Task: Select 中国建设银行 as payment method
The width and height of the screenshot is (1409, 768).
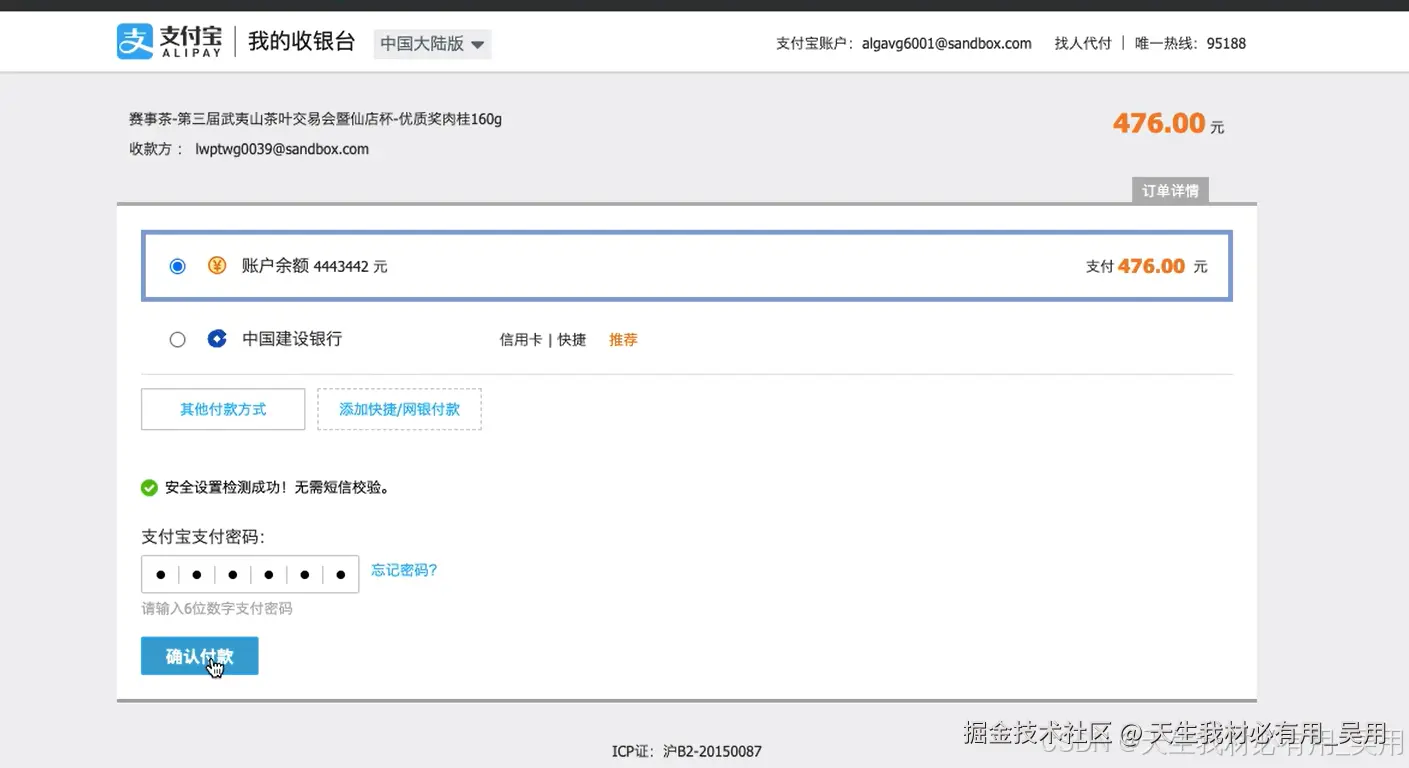Action: coord(177,338)
